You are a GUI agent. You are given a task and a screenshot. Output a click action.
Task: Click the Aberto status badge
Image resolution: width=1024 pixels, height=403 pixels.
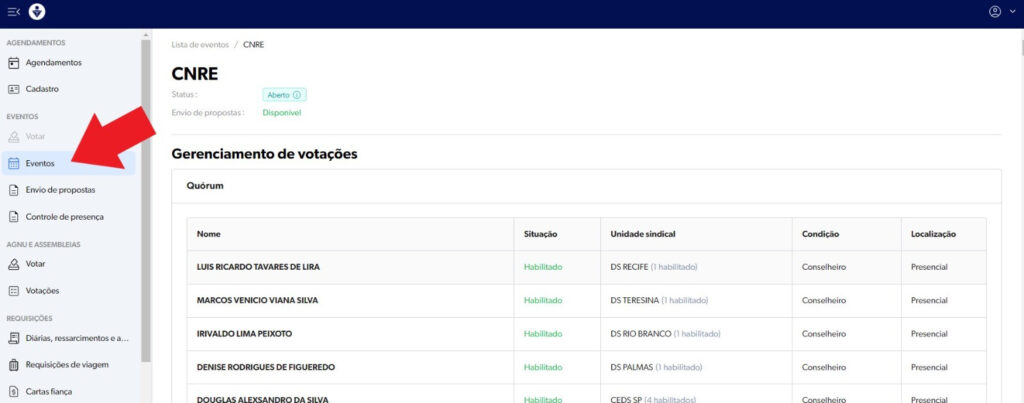(283, 95)
